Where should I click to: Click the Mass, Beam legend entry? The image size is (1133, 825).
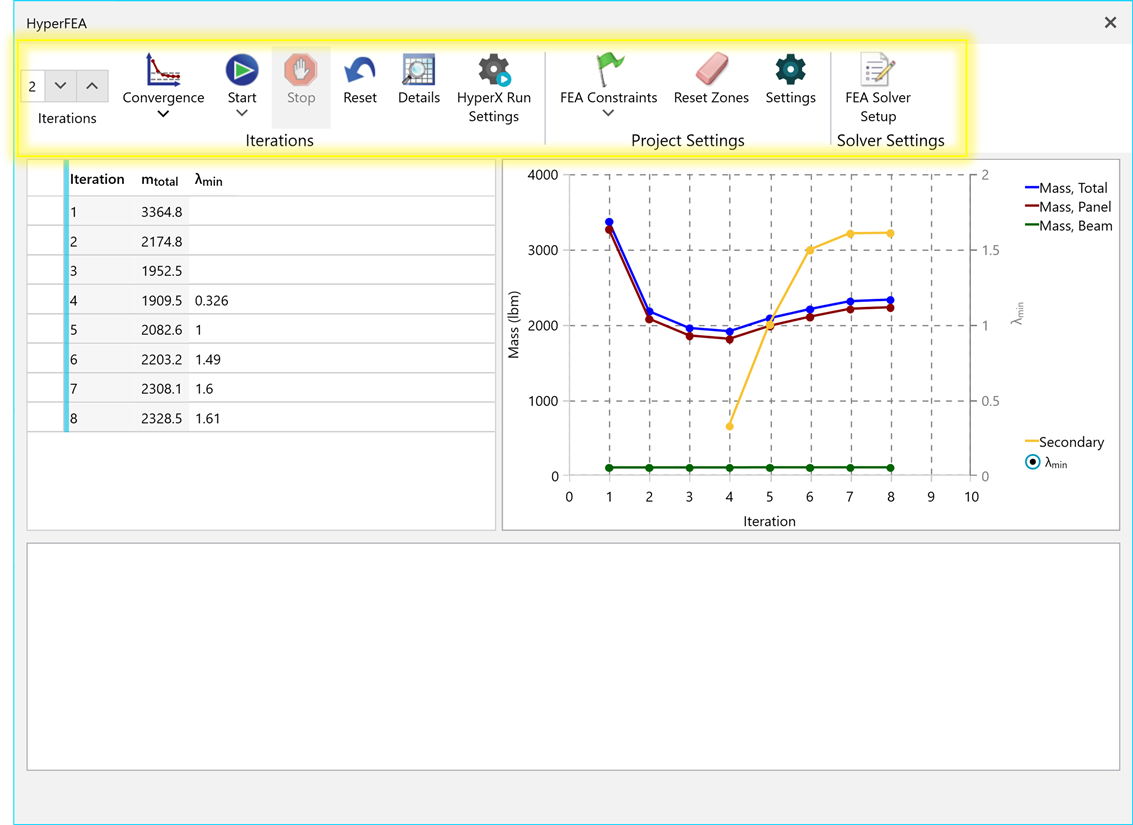[x=1069, y=225]
